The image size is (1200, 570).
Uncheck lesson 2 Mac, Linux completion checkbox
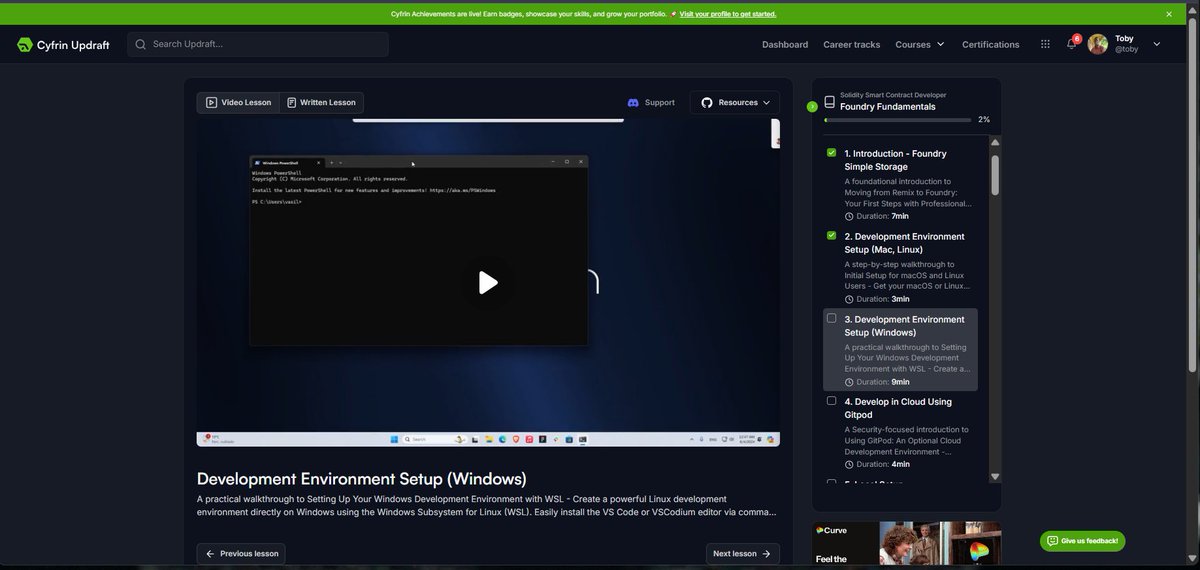(831, 236)
